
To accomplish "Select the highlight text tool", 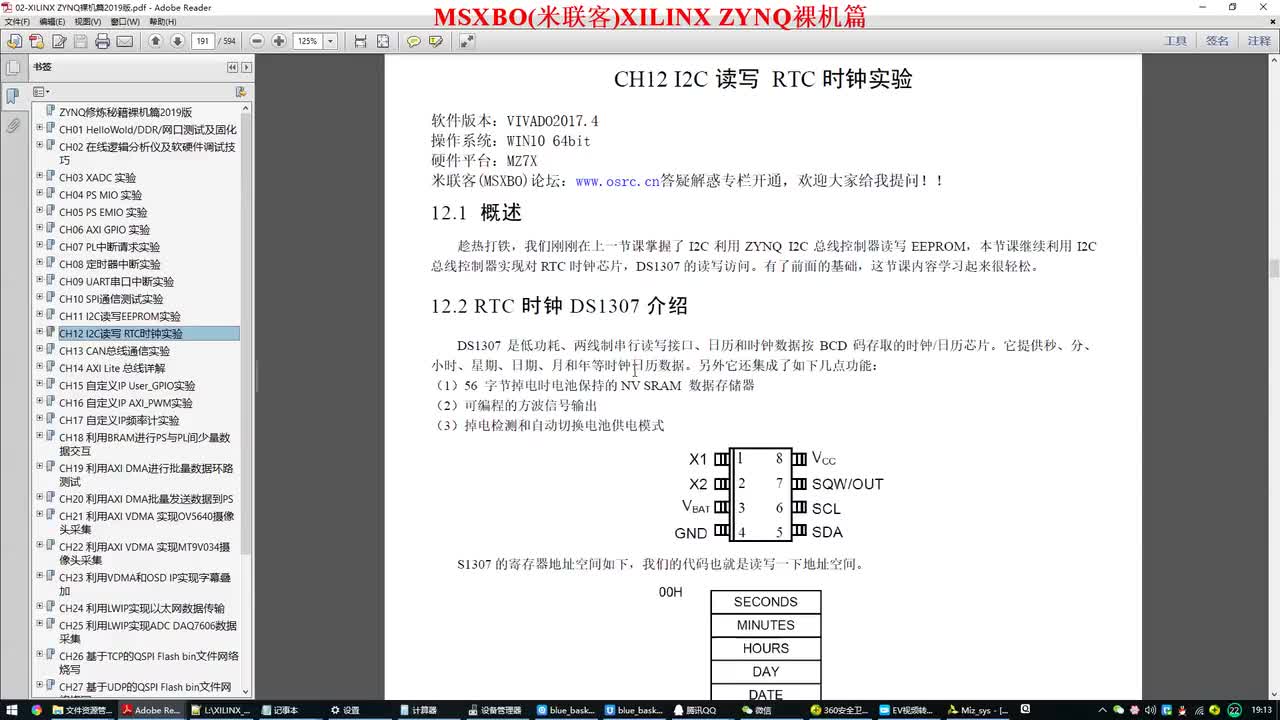I will coord(436,41).
